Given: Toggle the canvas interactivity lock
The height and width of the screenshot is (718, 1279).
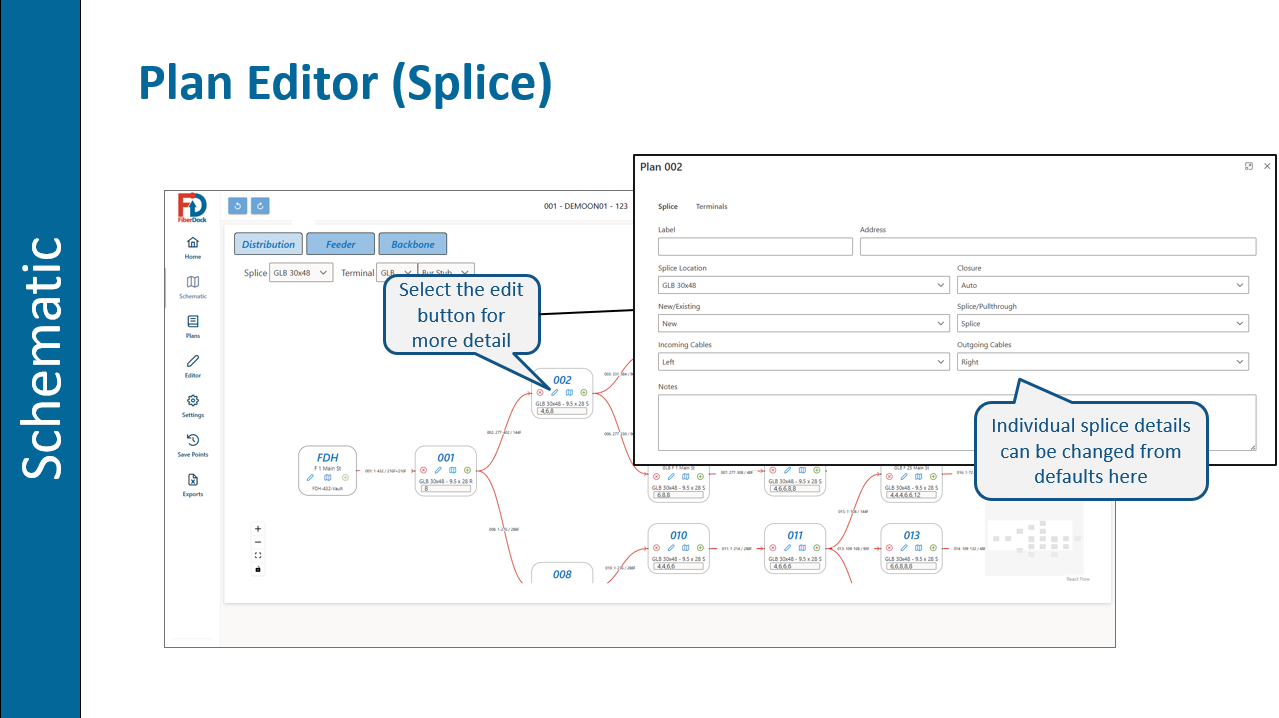Looking at the screenshot, I should tap(258, 569).
